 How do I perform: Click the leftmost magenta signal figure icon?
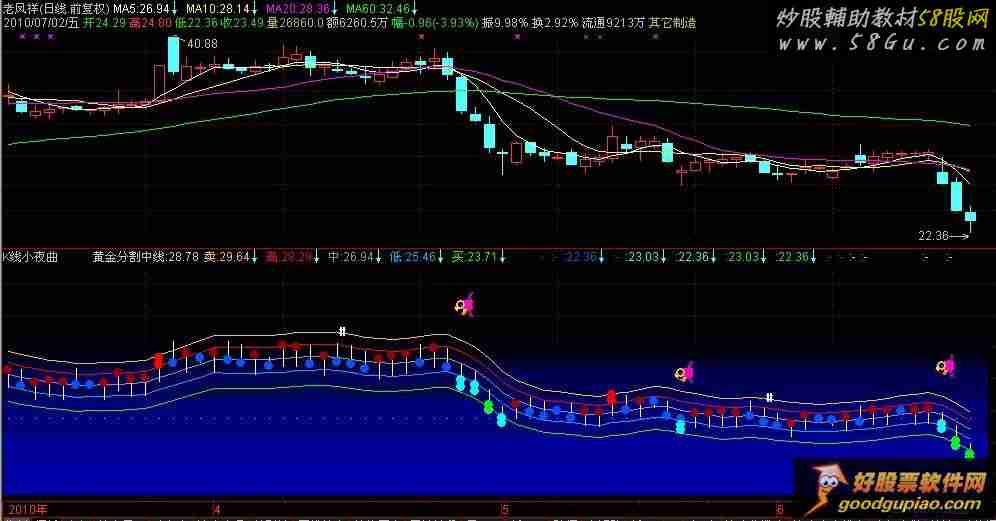[x=465, y=304]
